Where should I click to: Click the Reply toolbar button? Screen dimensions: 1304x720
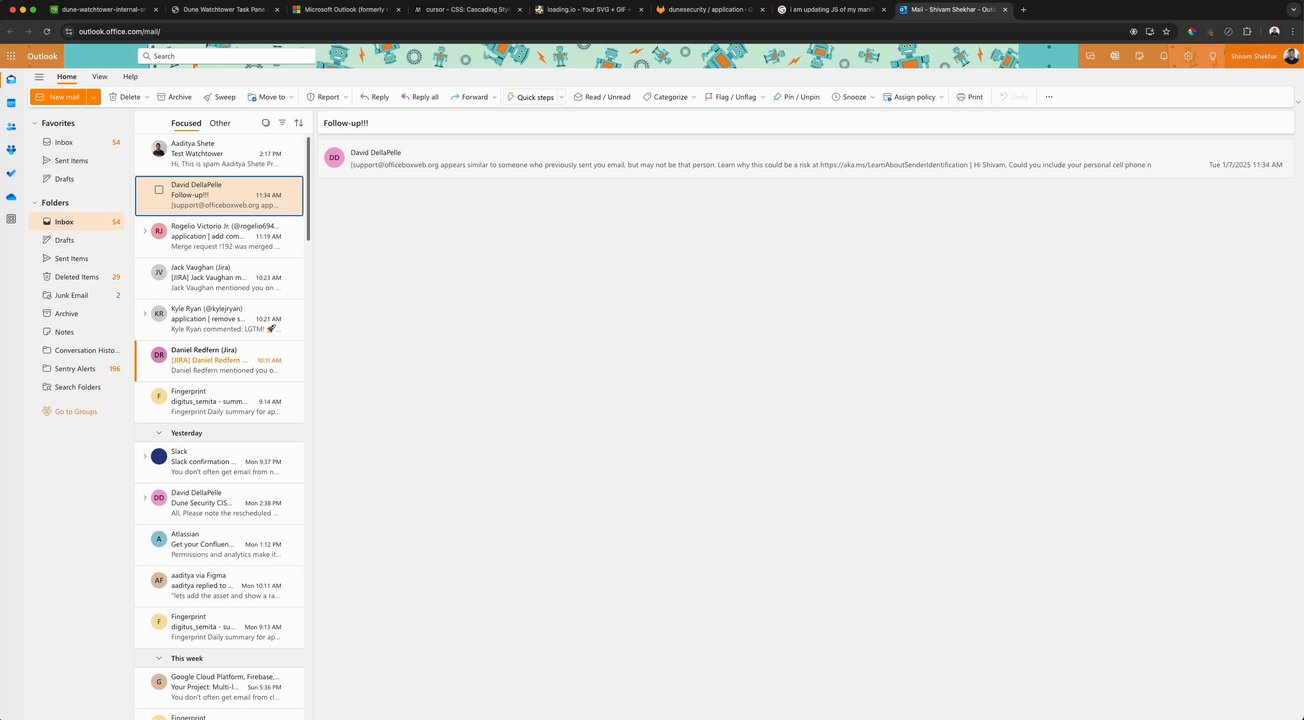[x=375, y=97]
